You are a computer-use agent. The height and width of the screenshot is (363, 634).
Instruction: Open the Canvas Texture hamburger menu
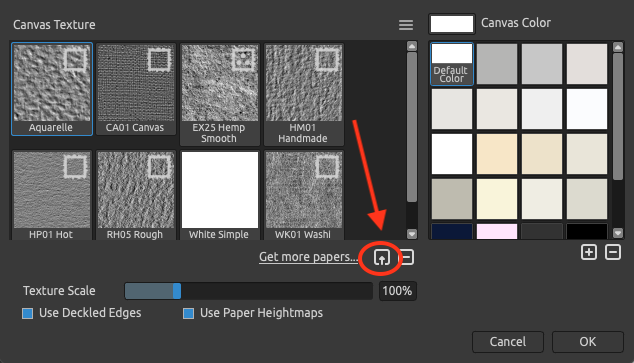406,25
